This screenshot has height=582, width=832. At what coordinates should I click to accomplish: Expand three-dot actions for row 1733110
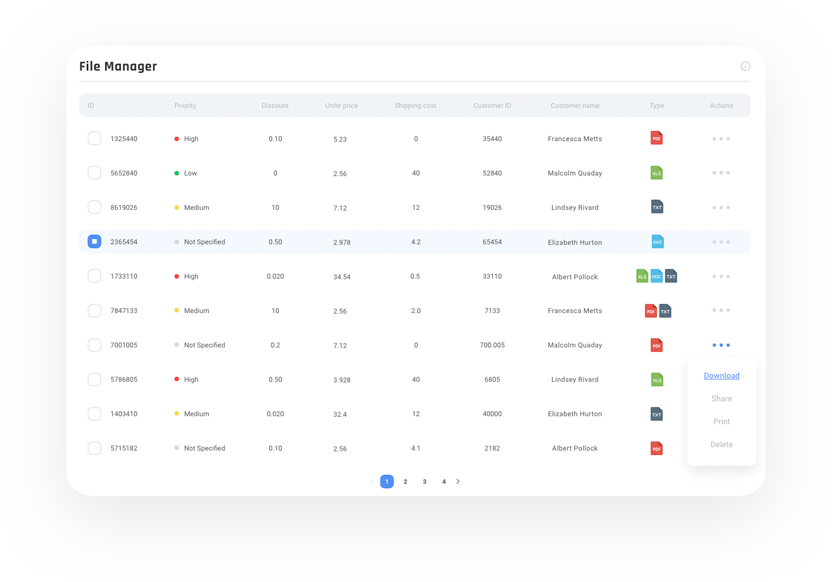(721, 276)
